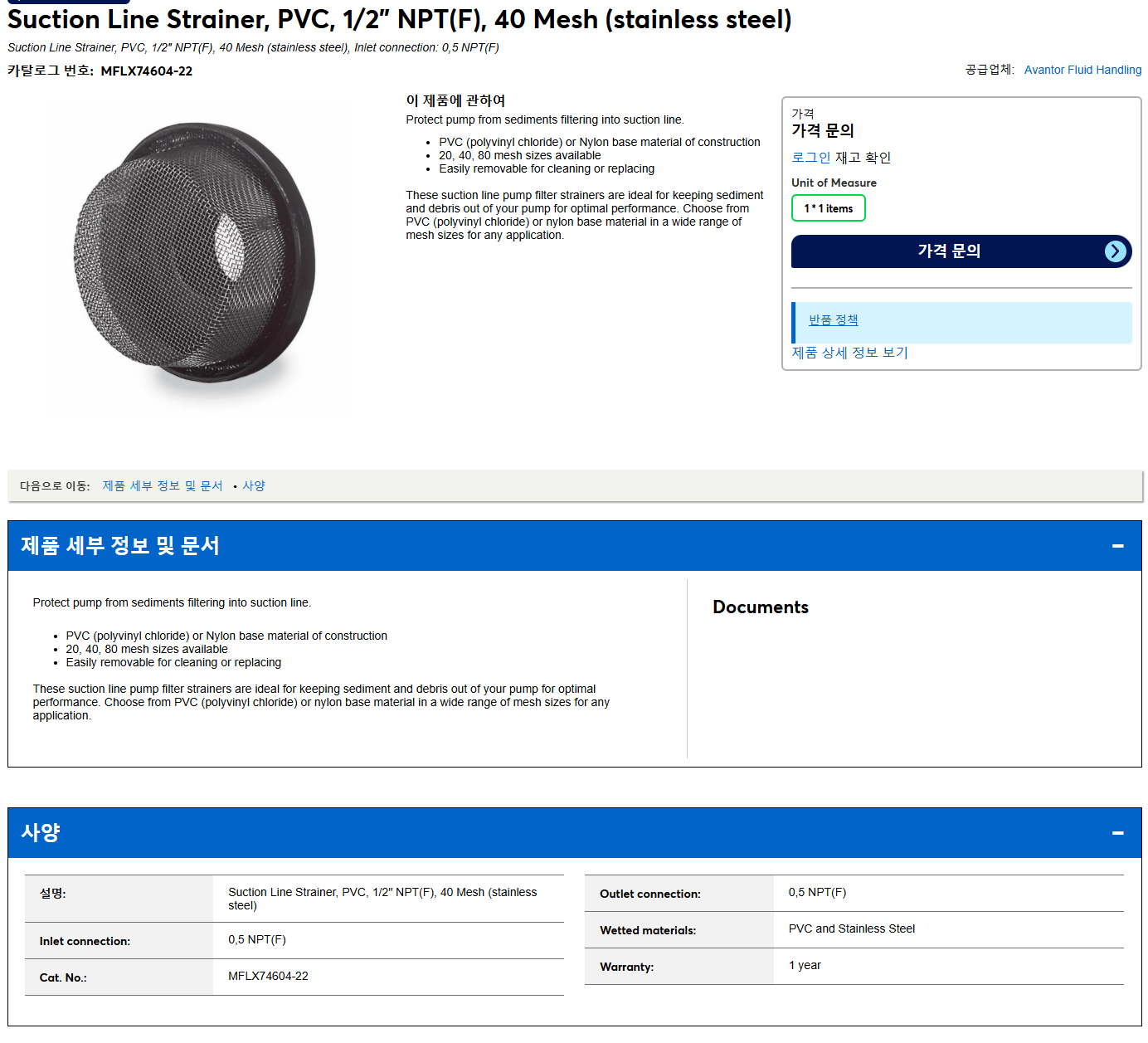Click the Warranty 1 year value
The width and height of the screenshot is (1148, 1043).
tap(805, 966)
